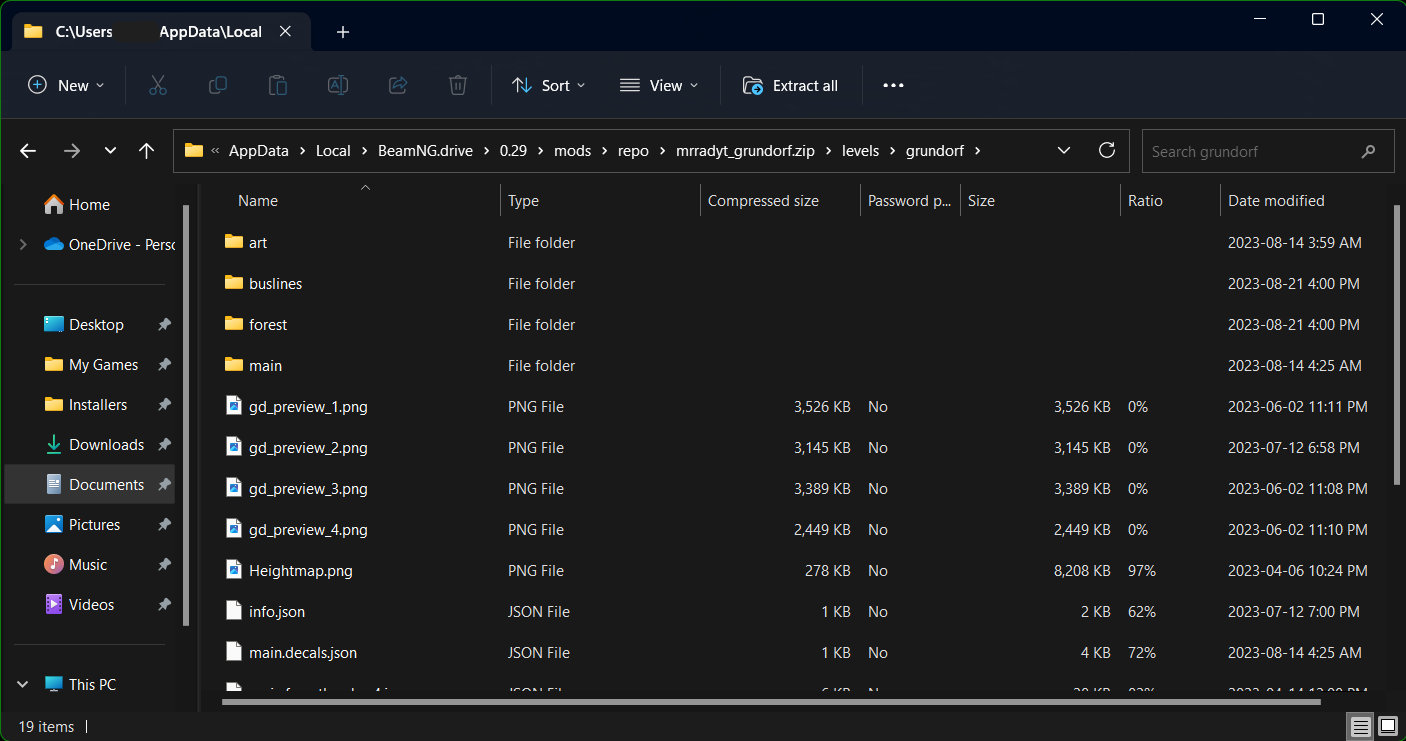This screenshot has width=1406, height=741.
Task: Switch to large thumbnails view toggle
Action: point(1388,726)
